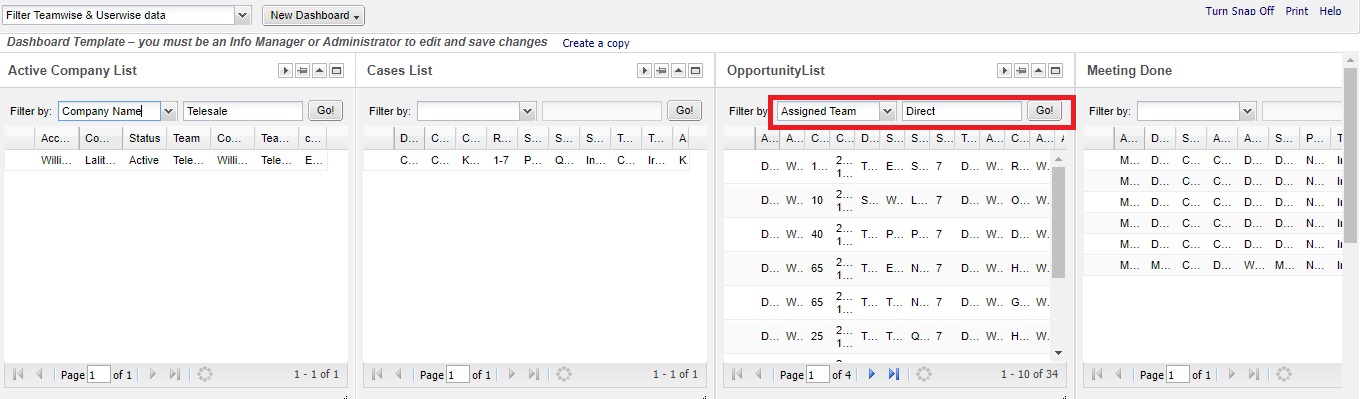Click the Create a copy link

click(x=596, y=43)
